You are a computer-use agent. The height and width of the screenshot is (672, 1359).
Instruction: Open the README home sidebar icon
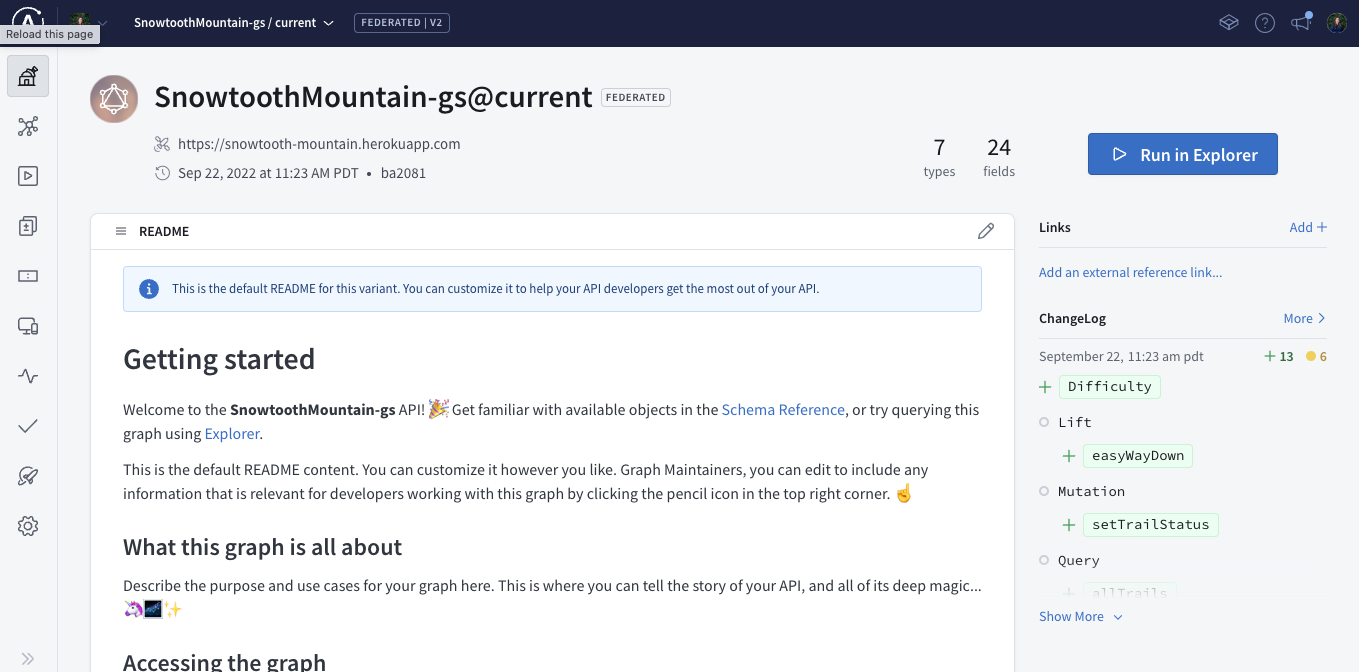pyautogui.click(x=28, y=76)
